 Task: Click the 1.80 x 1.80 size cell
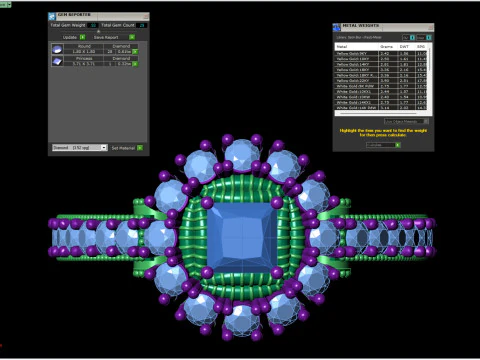click(x=84, y=52)
